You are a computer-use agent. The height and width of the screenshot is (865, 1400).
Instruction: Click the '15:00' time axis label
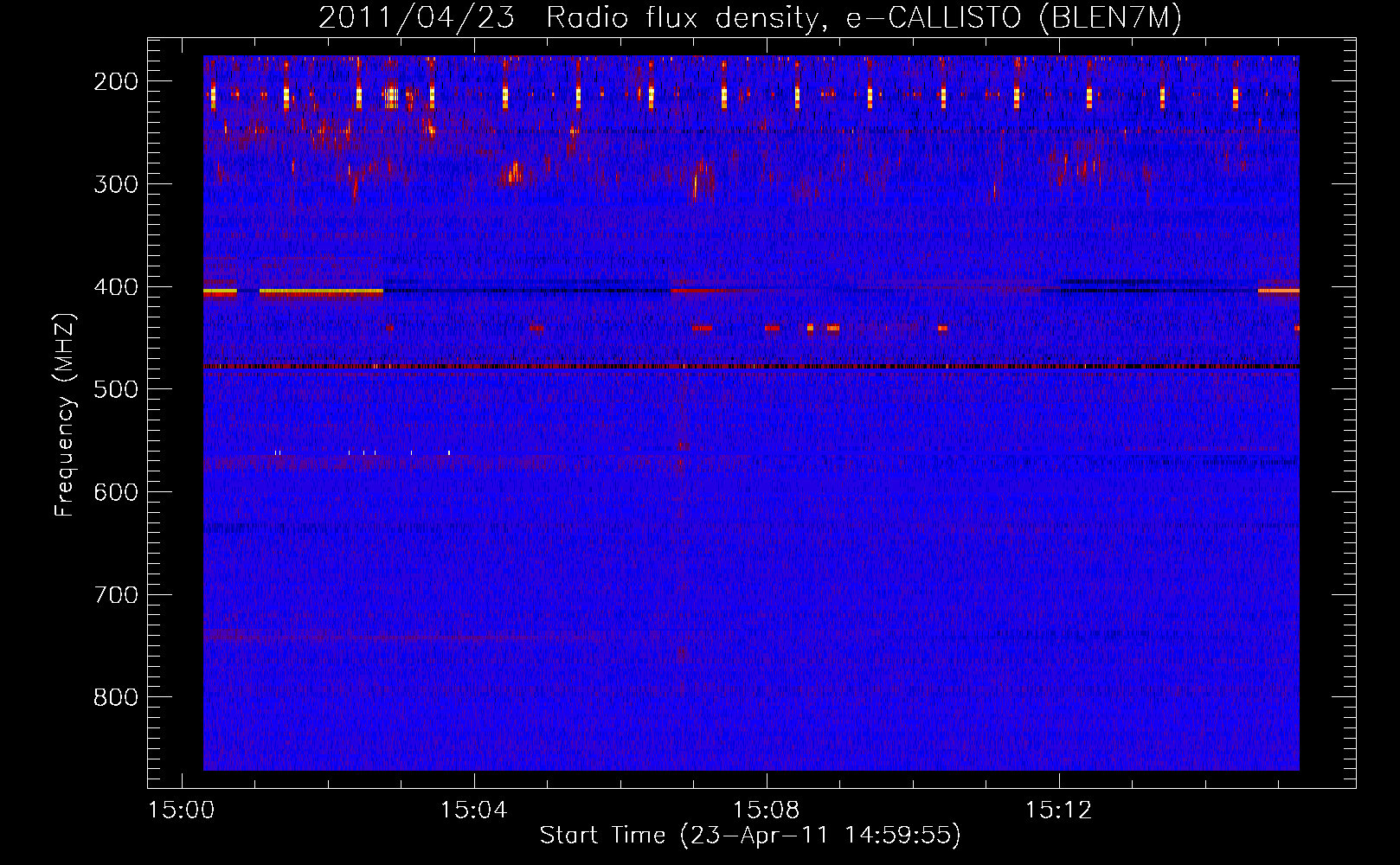(x=181, y=811)
